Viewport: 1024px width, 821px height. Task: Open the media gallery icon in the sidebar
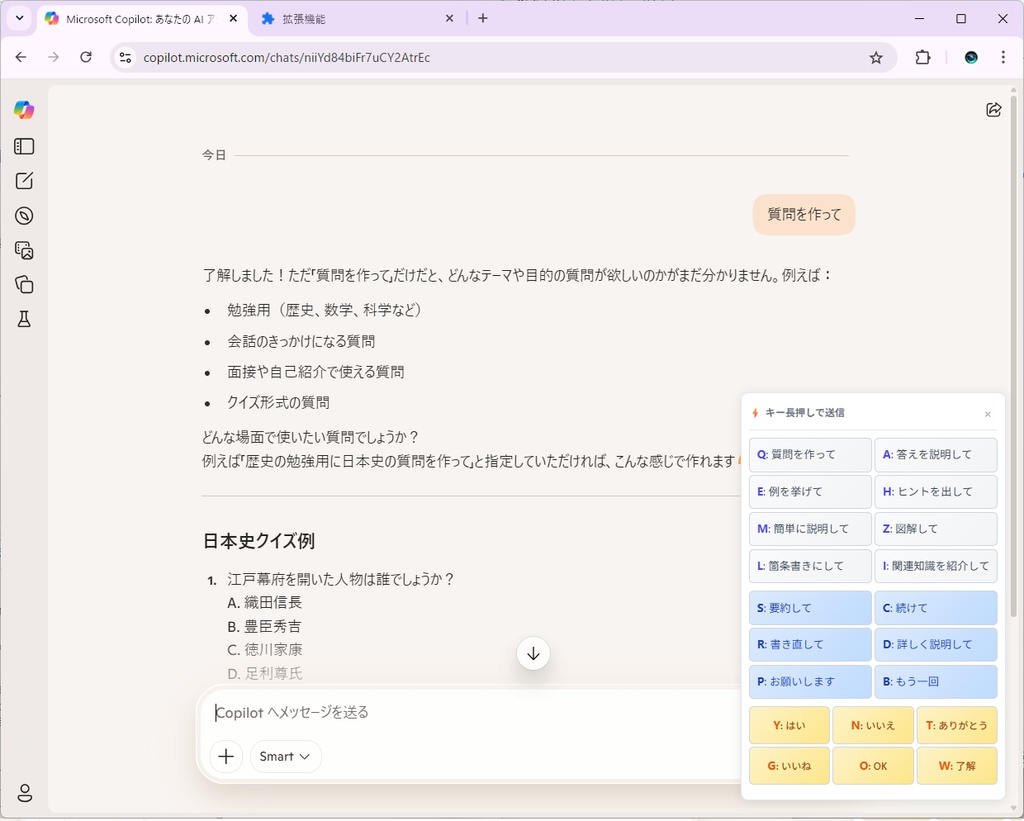coord(24,250)
